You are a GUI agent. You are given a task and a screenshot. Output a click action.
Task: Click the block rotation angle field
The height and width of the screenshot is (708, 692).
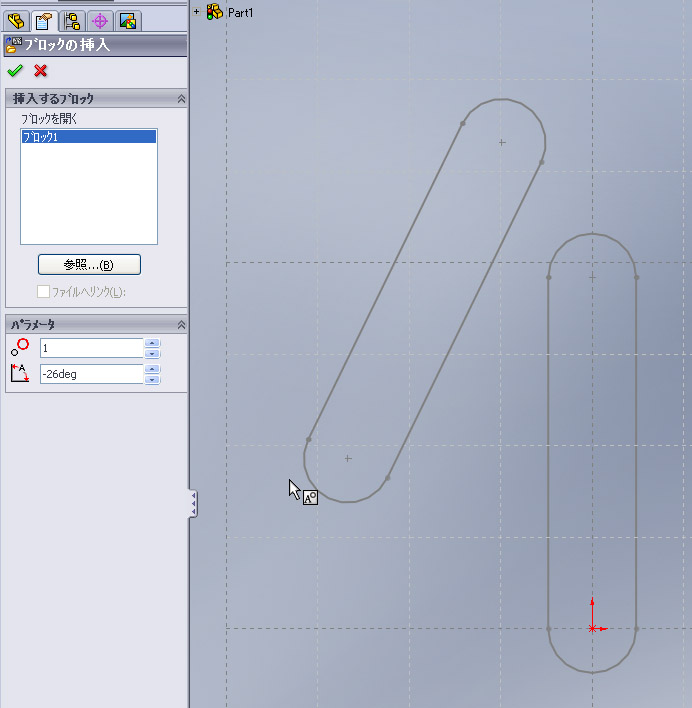click(x=91, y=374)
